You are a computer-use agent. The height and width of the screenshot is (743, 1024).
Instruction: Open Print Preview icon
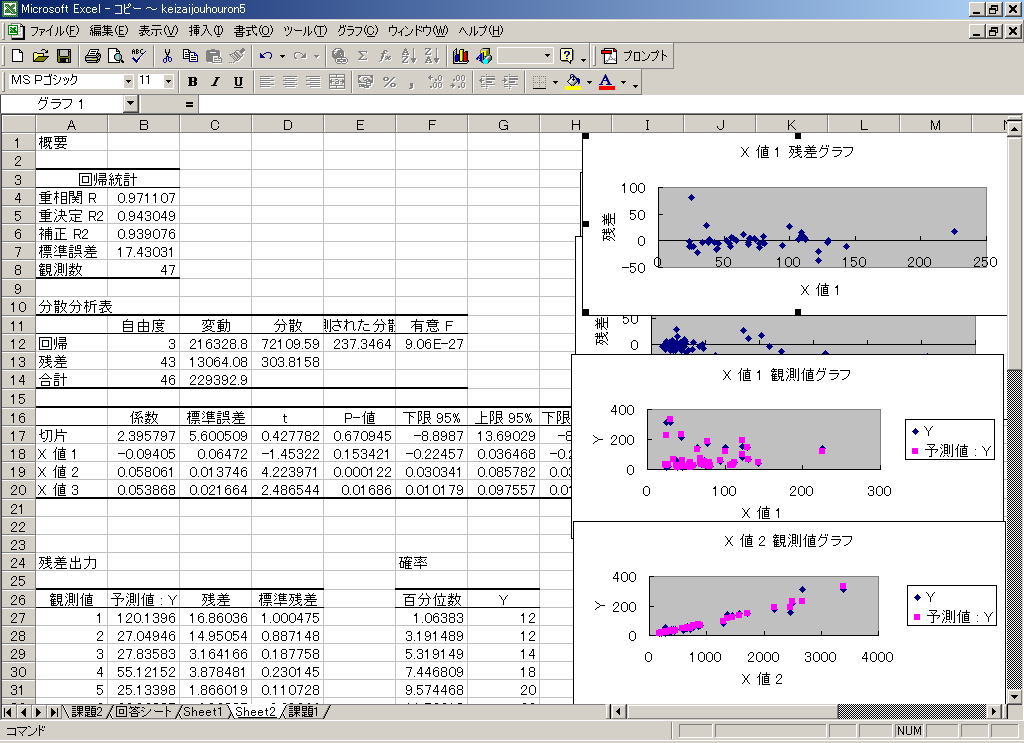[116, 56]
